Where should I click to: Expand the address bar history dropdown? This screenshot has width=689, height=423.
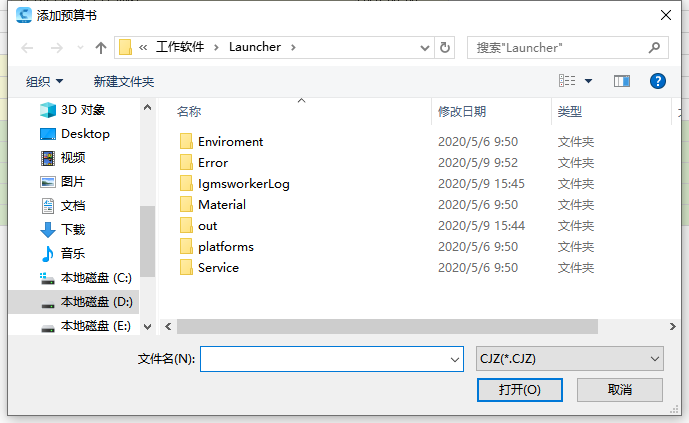(x=424, y=47)
